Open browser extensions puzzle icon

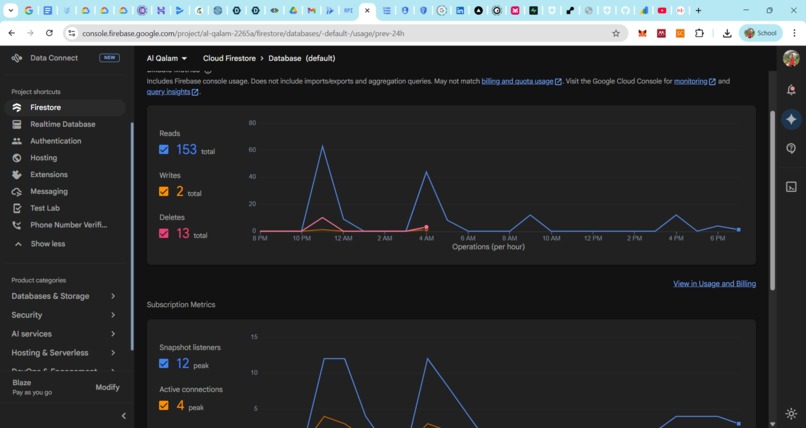point(699,33)
